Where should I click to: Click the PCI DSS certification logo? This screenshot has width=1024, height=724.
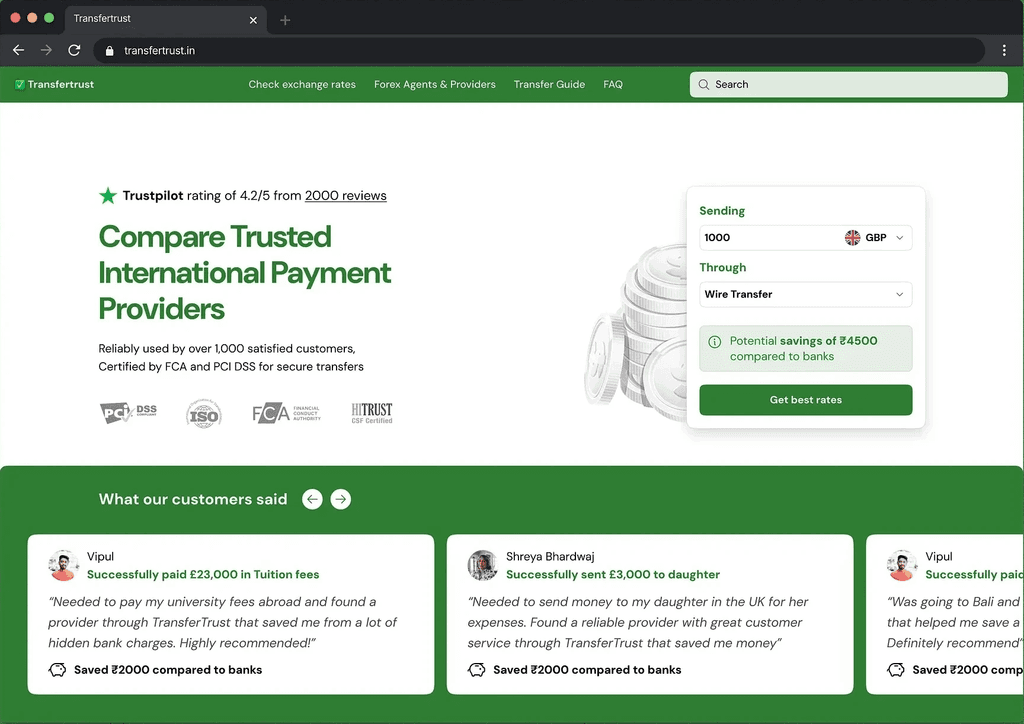pyautogui.click(x=128, y=412)
